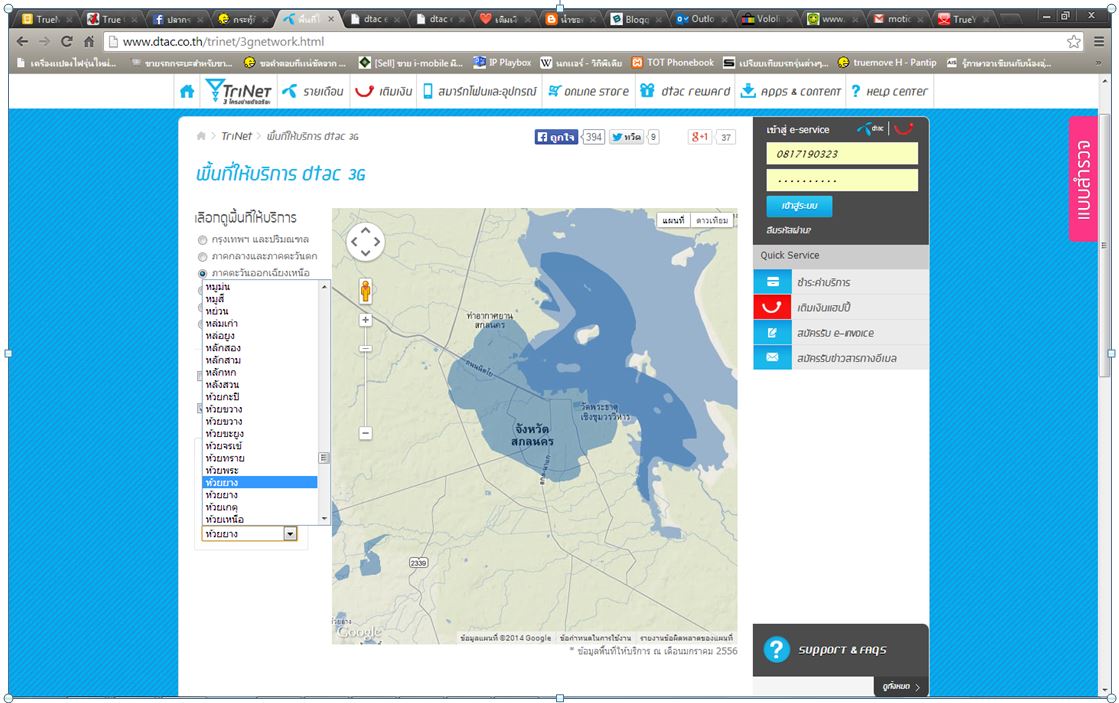Image resolution: width=1119 pixels, height=703 pixels.
Task: Click the home icon in dtac navigation bar
Action: point(187,91)
